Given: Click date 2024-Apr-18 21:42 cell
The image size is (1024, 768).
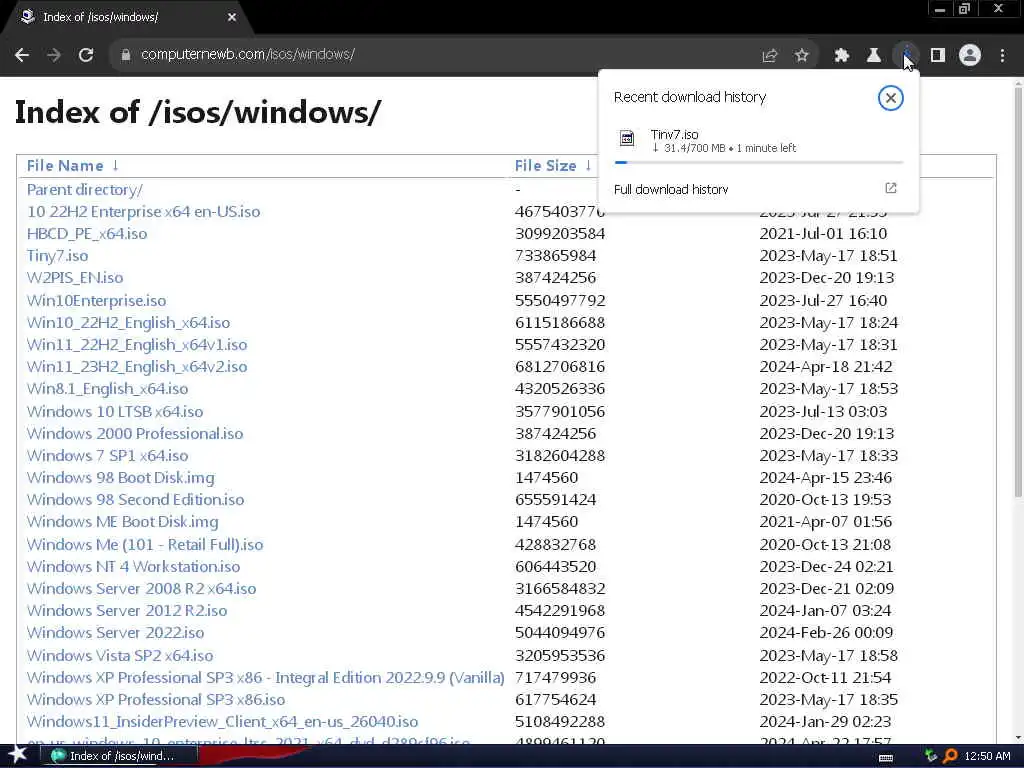Looking at the screenshot, I should pos(825,367).
